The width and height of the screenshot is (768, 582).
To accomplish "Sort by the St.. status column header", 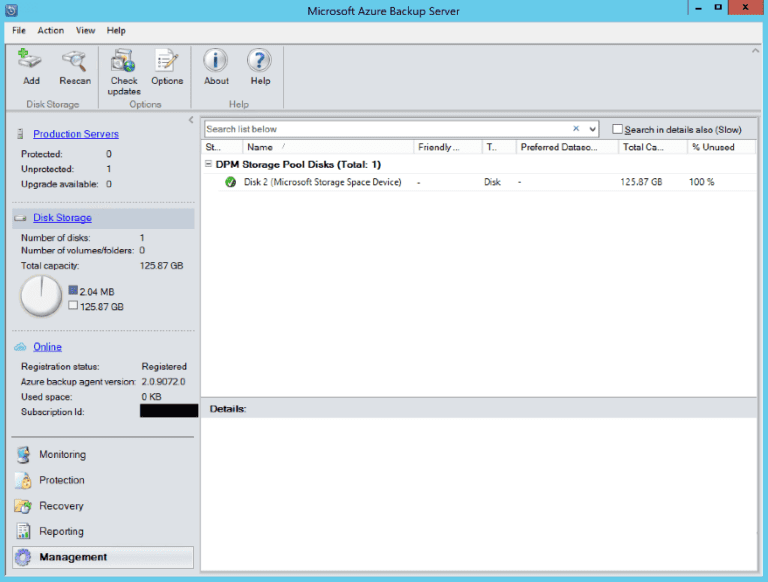I will pos(222,147).
